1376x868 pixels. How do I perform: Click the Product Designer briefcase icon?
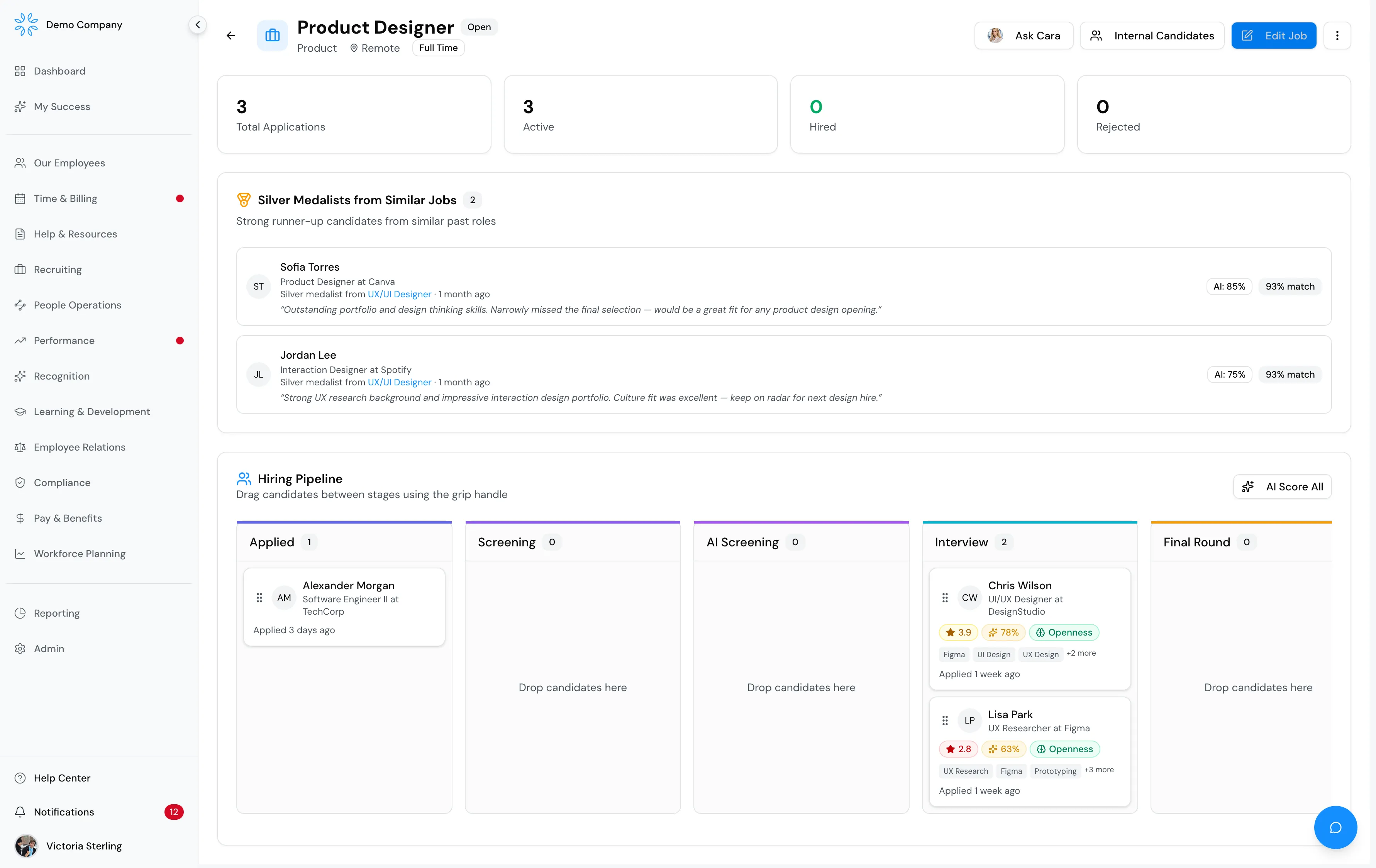point(273,36)
